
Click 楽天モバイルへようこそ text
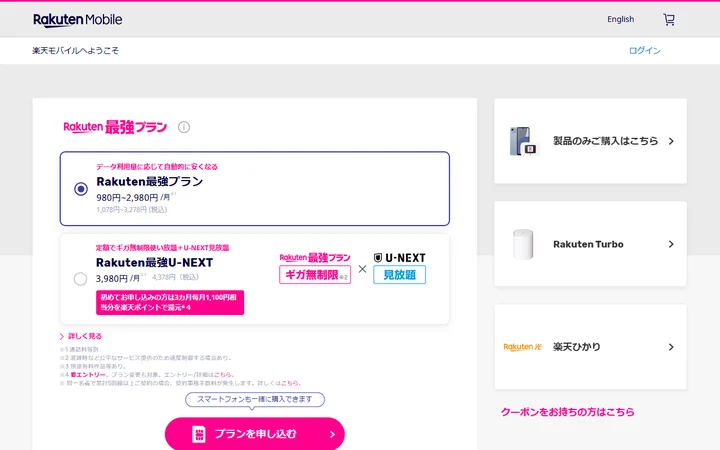(75, 51)
